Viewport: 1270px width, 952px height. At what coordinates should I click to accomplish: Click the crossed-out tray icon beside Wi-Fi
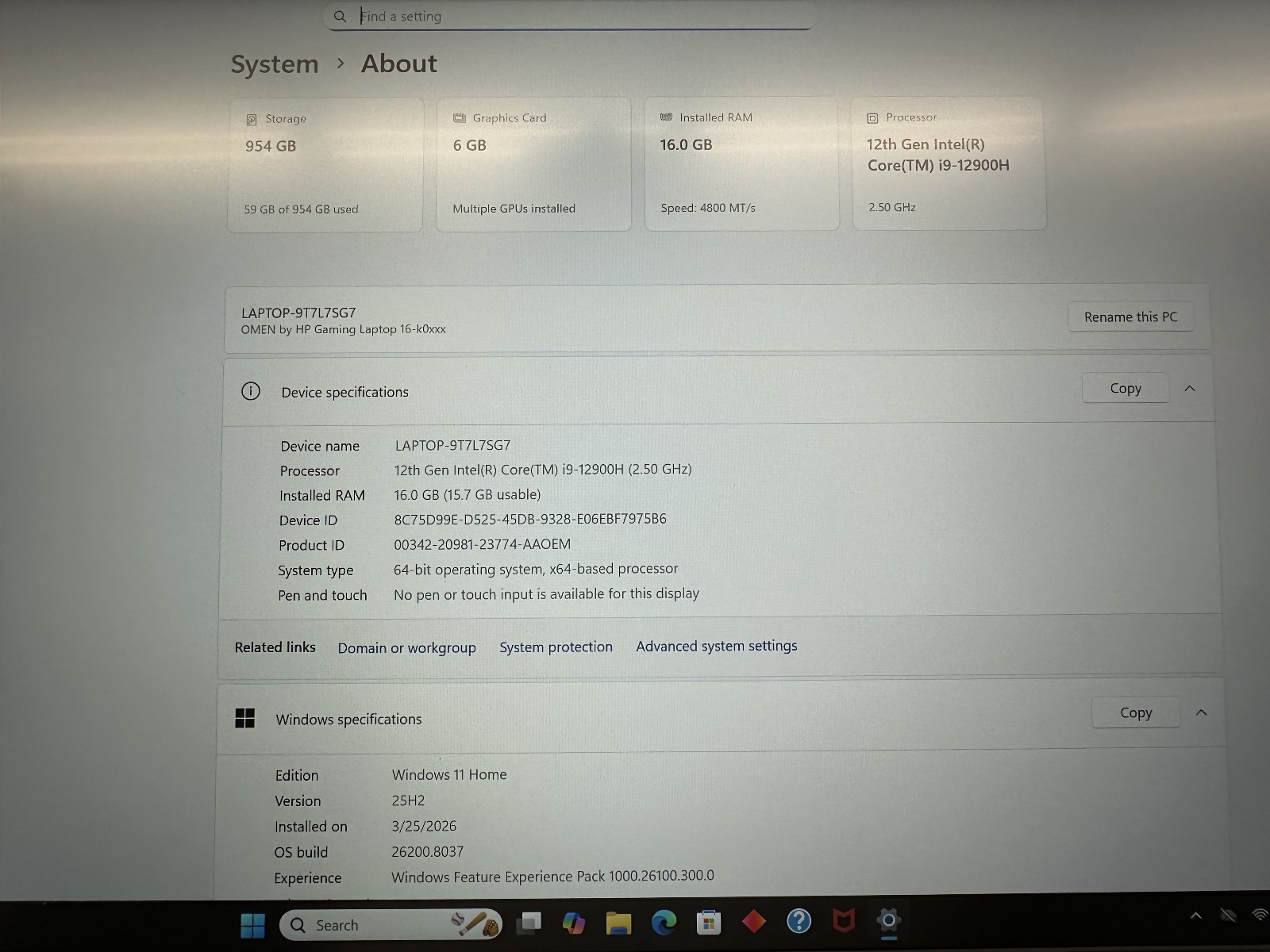click(1228, 916)
